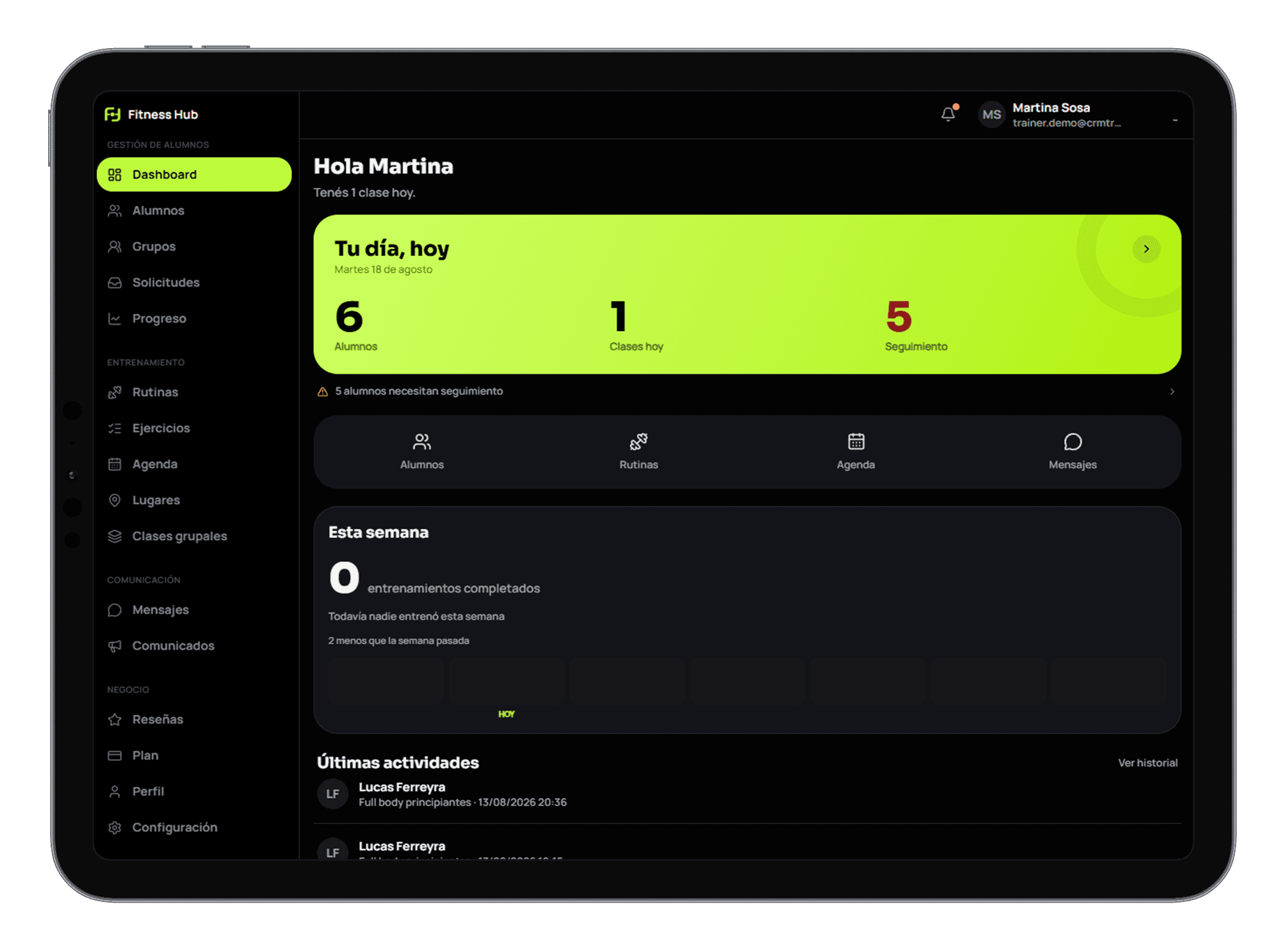
Task: Click the LF avatar of first activity
Action: (x=333, y=794)
